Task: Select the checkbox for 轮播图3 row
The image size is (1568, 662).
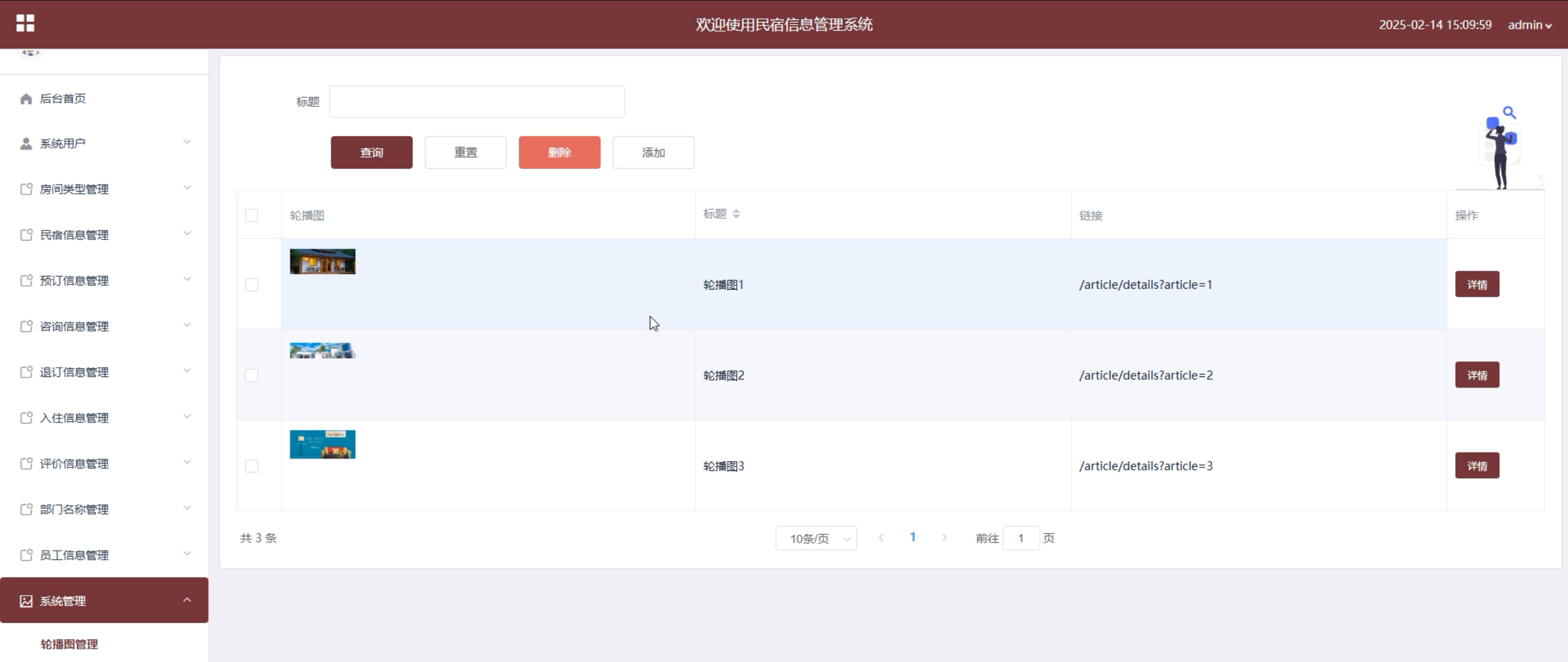Action: coord(251,466)
